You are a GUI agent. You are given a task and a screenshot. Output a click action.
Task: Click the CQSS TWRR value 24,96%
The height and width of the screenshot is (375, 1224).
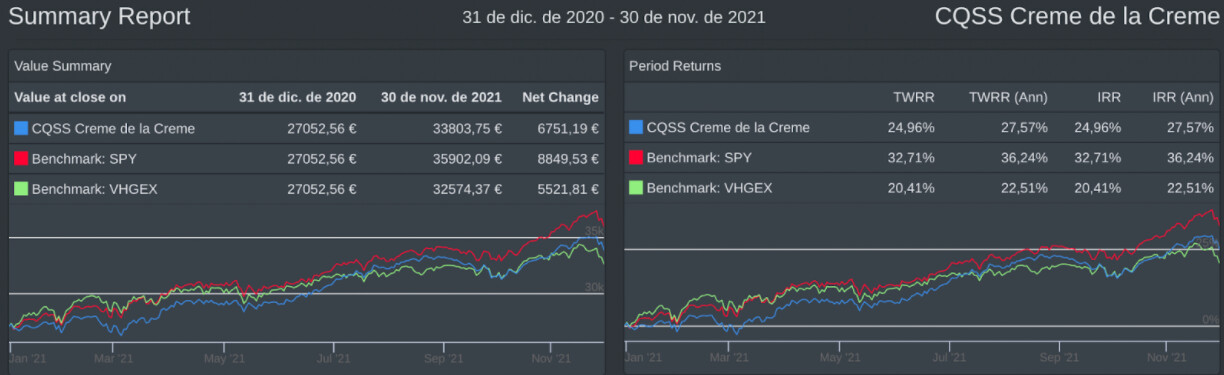tap(911, 127)
